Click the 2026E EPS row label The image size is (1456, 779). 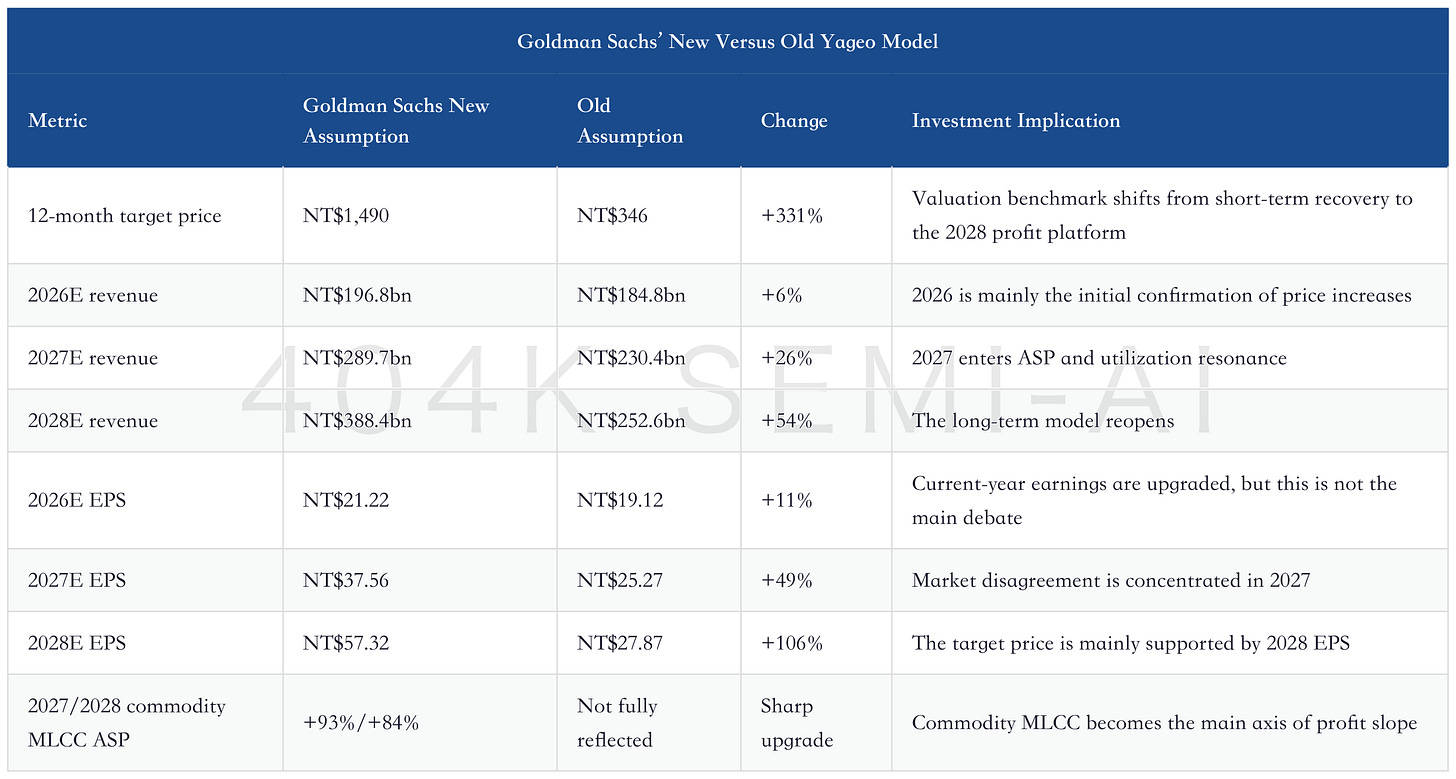[77, 500]
